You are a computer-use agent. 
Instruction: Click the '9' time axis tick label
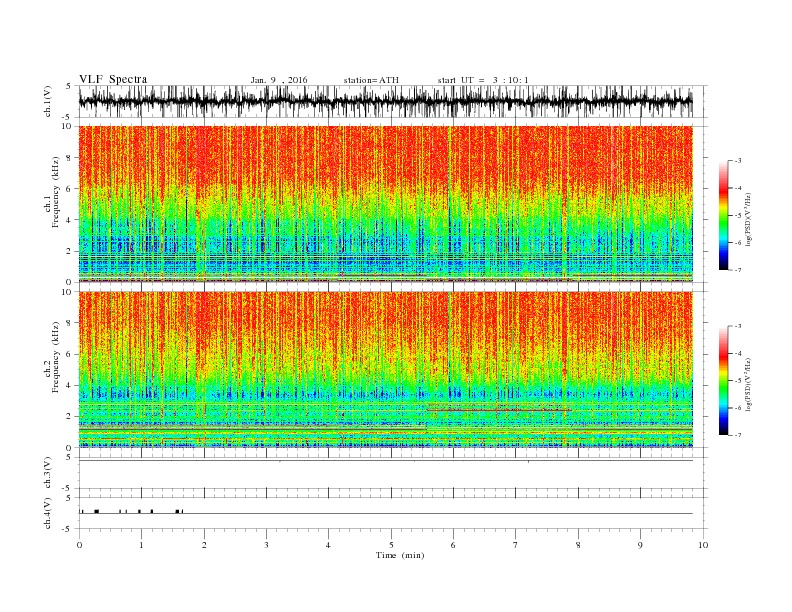(x=640, y=545)
